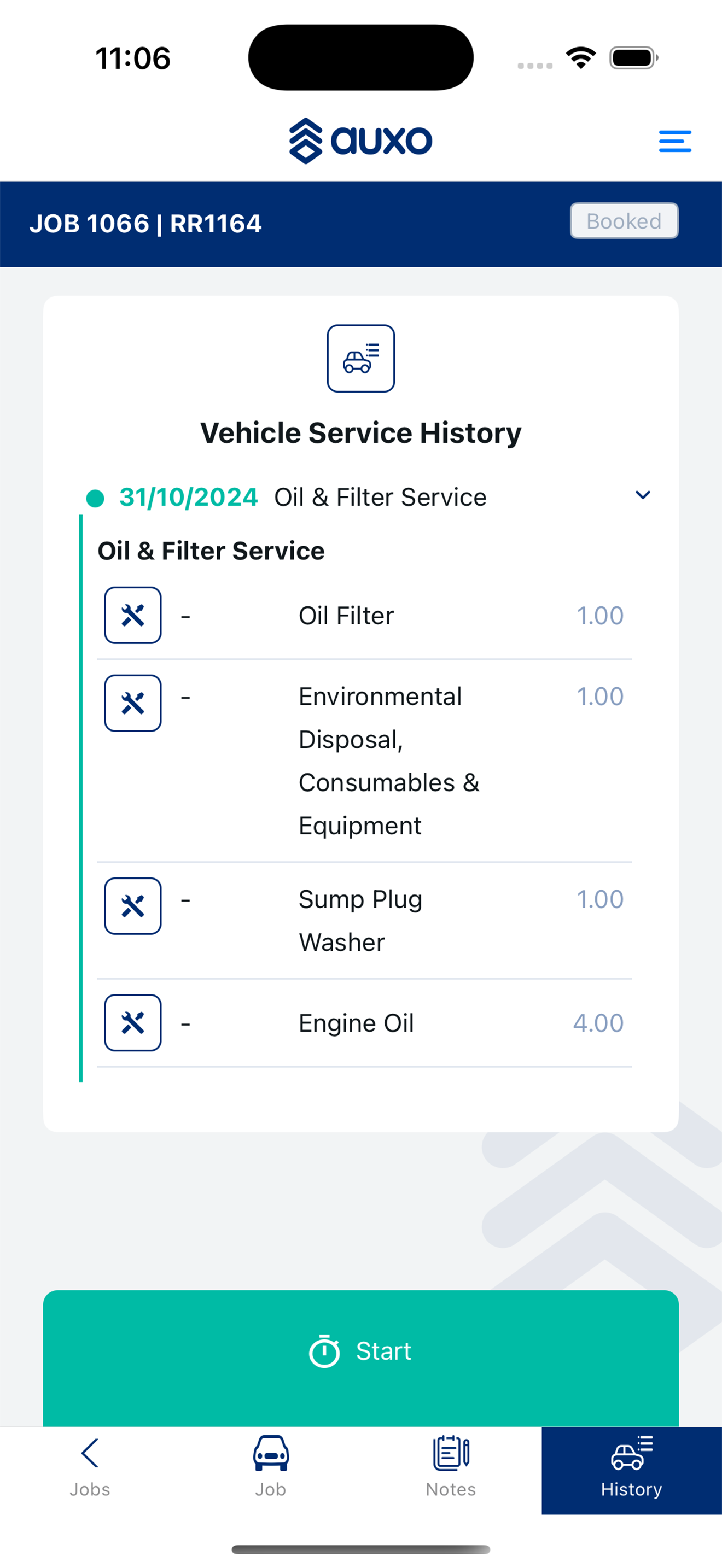
Task: Tap the green timeline dot marker
Action: coord(95,498)
